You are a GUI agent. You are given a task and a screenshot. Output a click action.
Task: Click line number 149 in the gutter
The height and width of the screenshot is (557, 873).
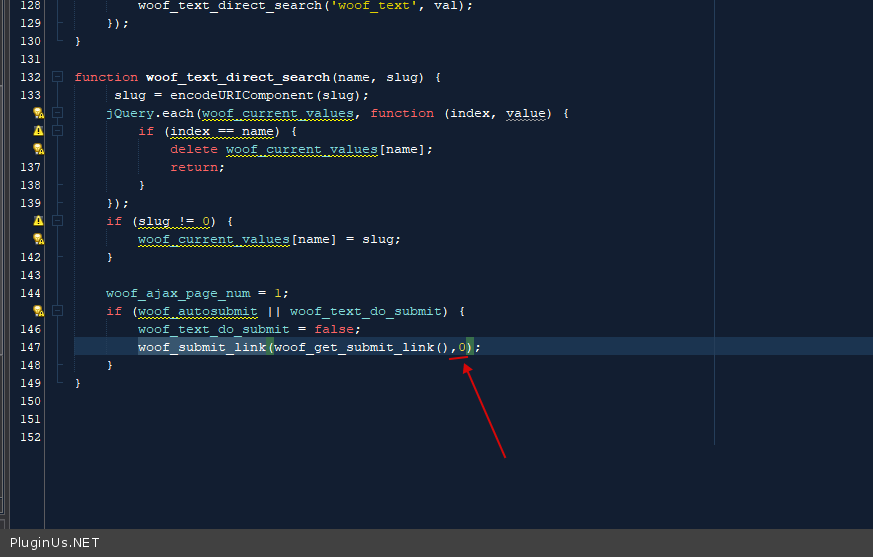coord(31,383)
